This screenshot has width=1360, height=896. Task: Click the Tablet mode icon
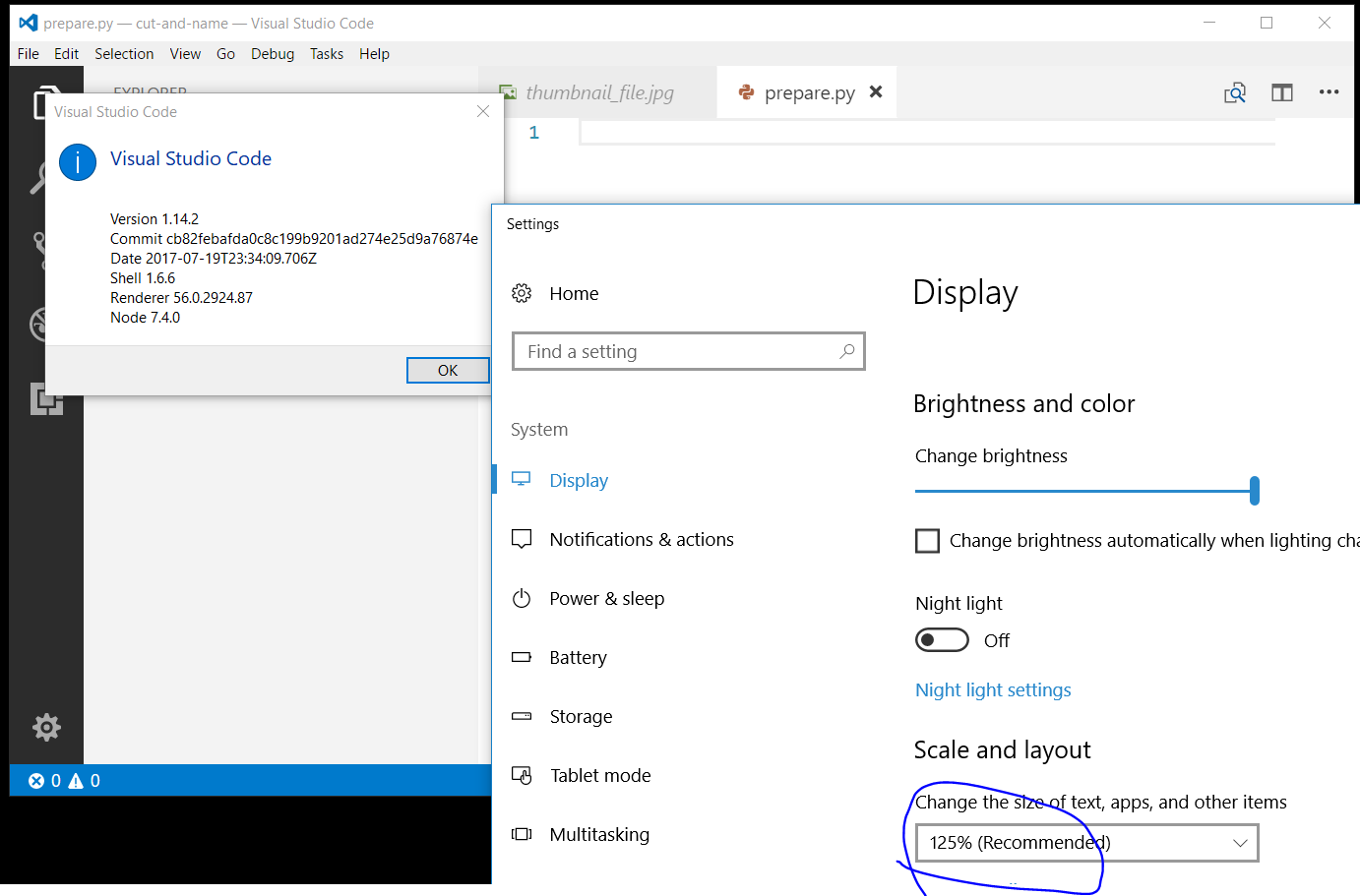(x=522, y=775)
